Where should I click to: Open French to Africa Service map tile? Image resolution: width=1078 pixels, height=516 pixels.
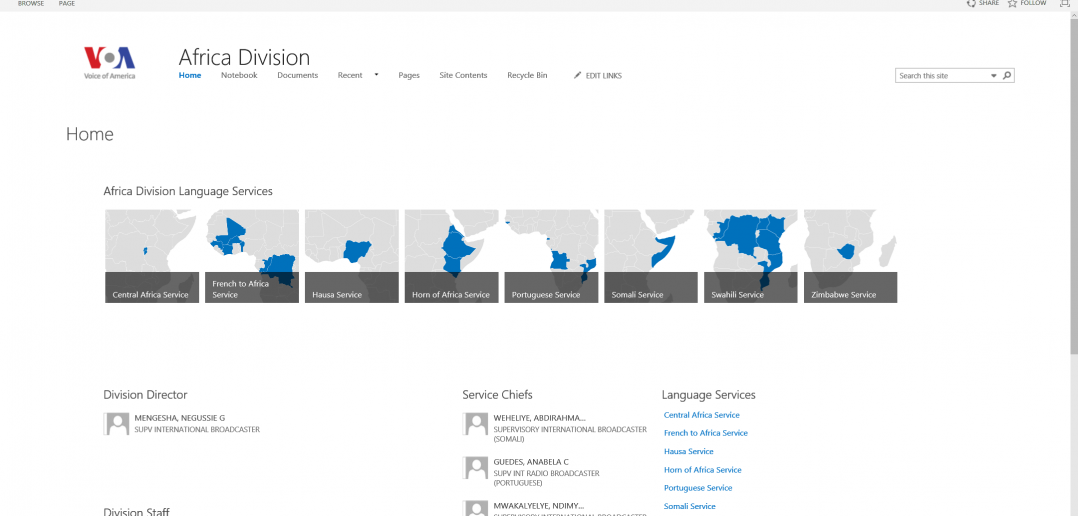pos(252,256)
